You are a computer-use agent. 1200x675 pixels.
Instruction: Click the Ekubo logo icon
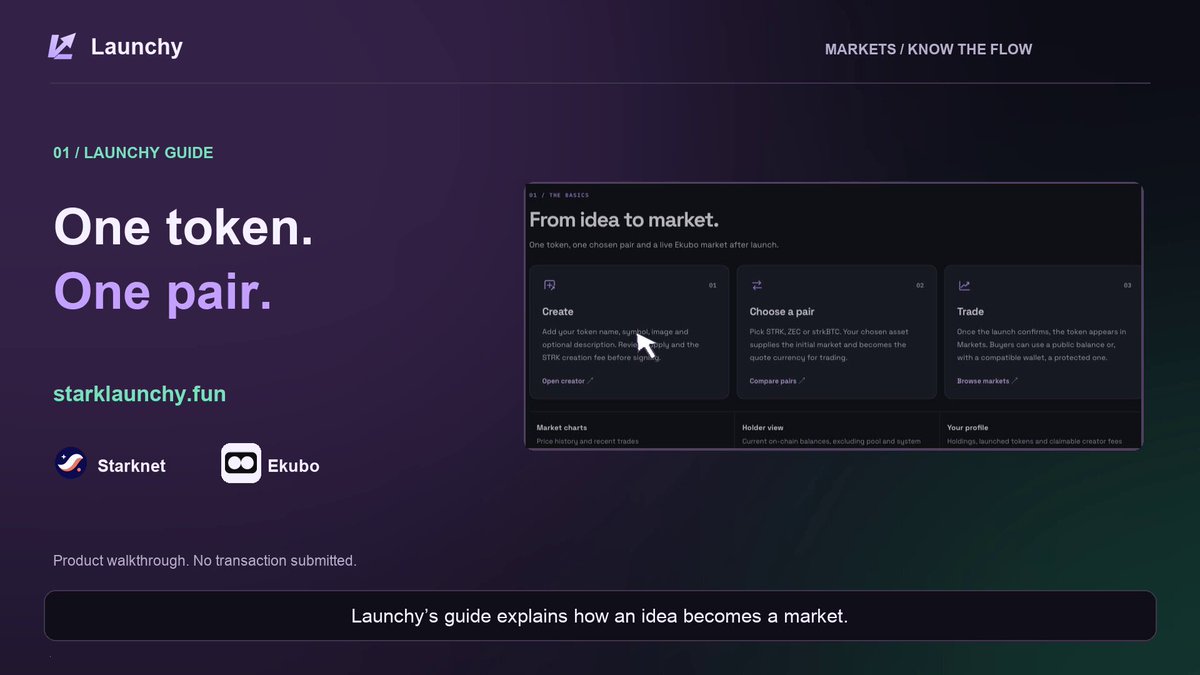(x=241, y=463)
